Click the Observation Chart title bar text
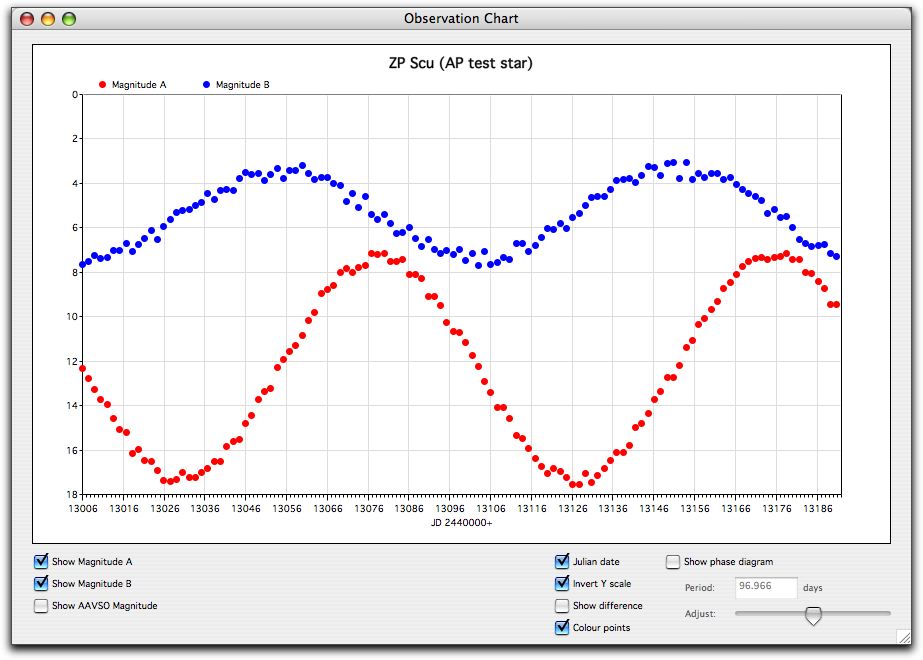923x660 pixels. (461, 19)
